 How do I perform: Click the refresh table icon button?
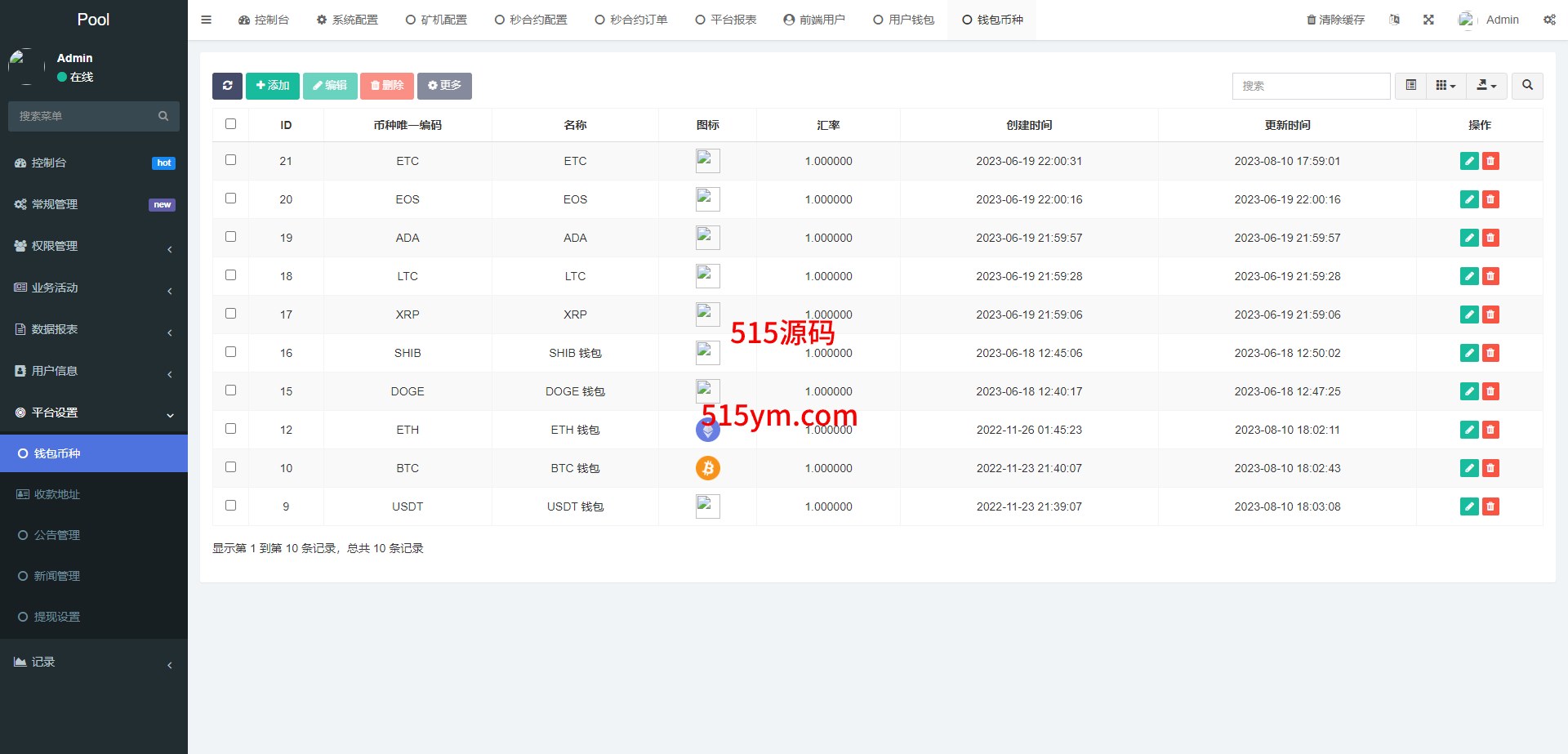(227, 86)
